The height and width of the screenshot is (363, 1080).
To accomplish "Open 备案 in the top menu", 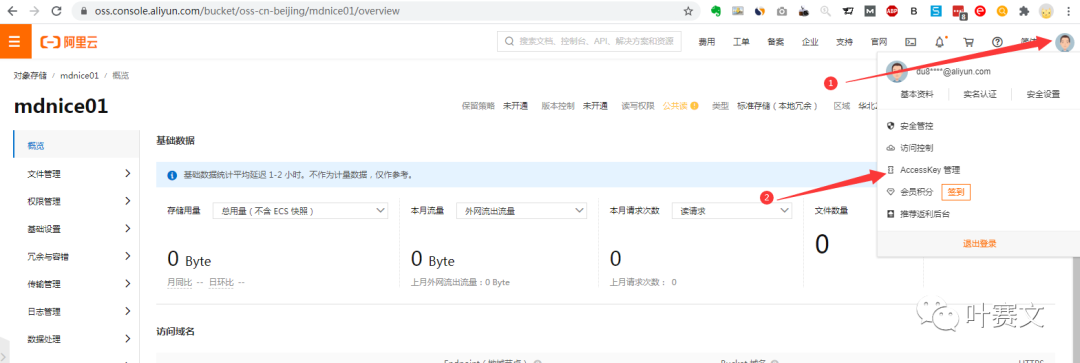I will pyautogui.click(x=776, y=42).
